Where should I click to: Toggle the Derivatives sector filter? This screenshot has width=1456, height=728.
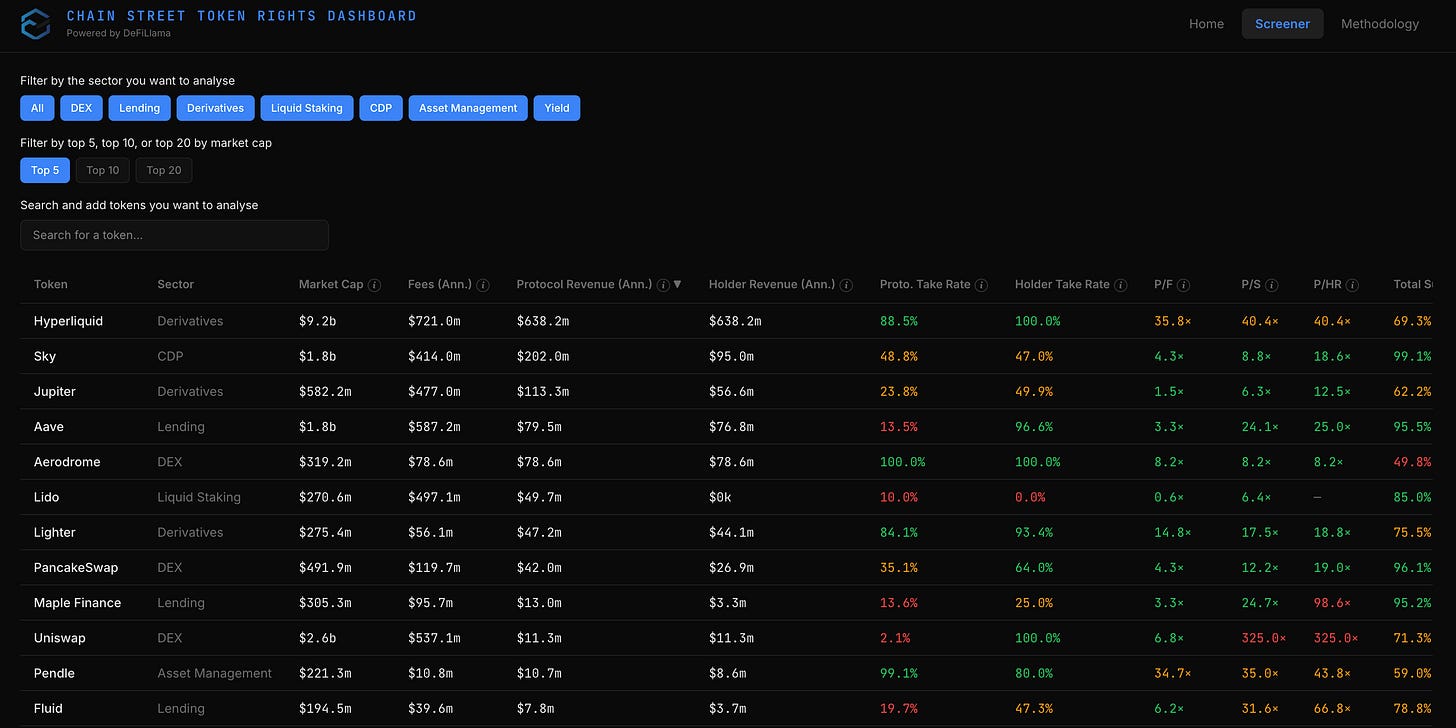(x=215, y=108)
